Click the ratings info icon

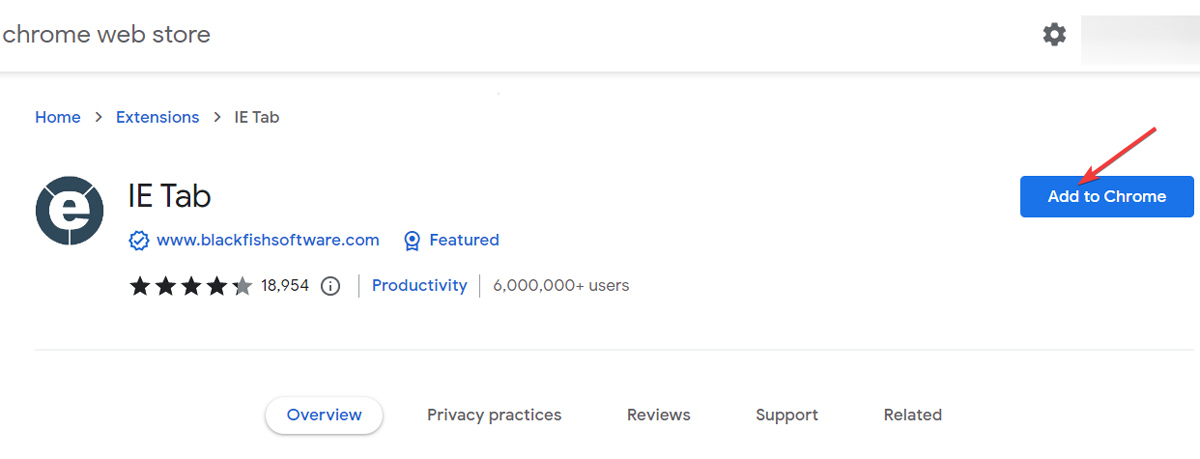pos(330,286)
